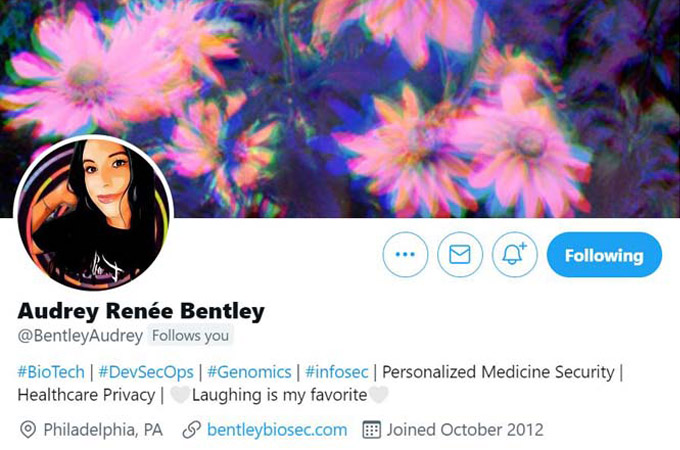680x450 pixels.
Task: Click the envelope message icon
Action: pyautogui.click(x=460, y=254)
